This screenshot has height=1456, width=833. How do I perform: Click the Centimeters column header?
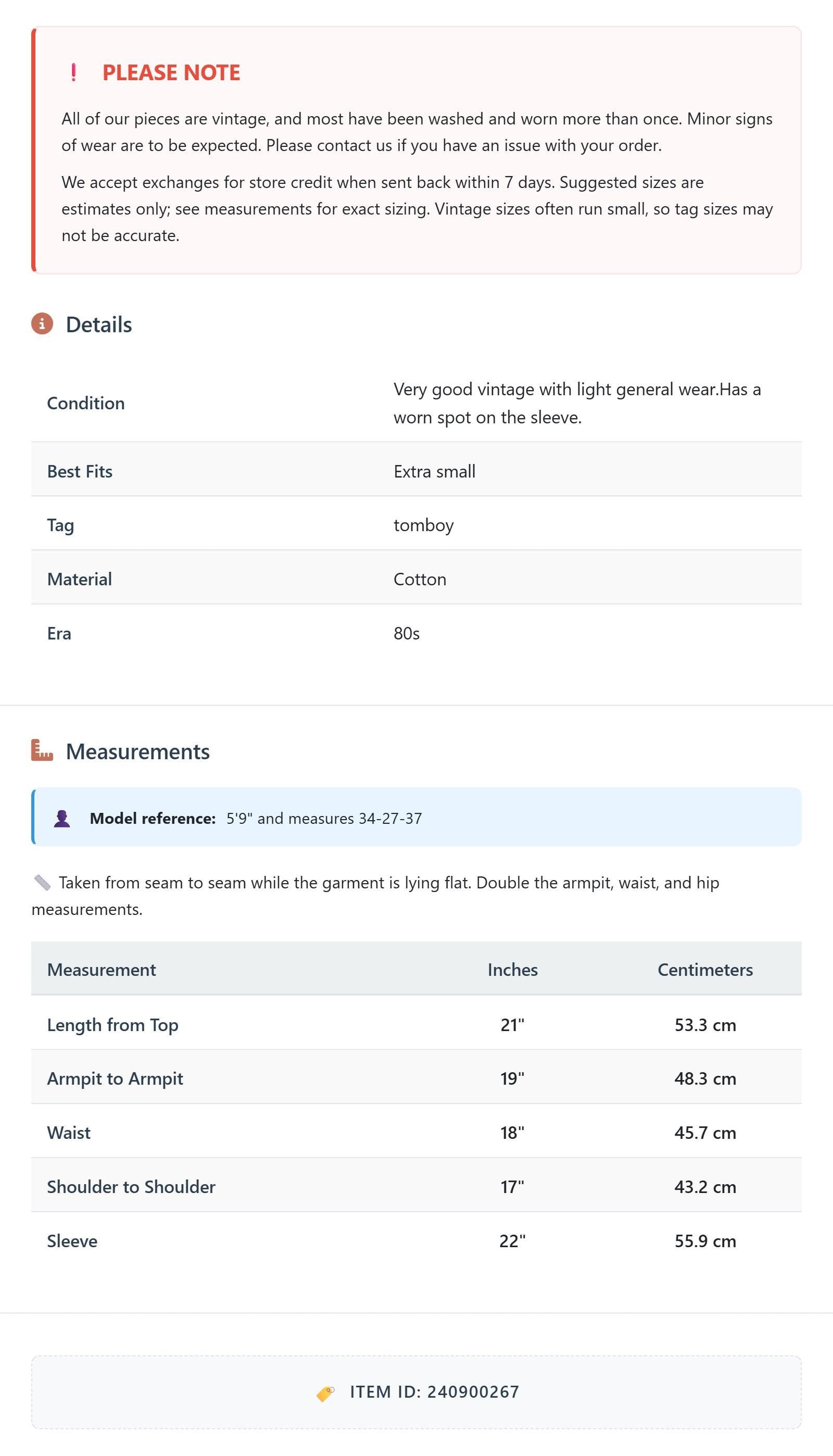point(705,970)
